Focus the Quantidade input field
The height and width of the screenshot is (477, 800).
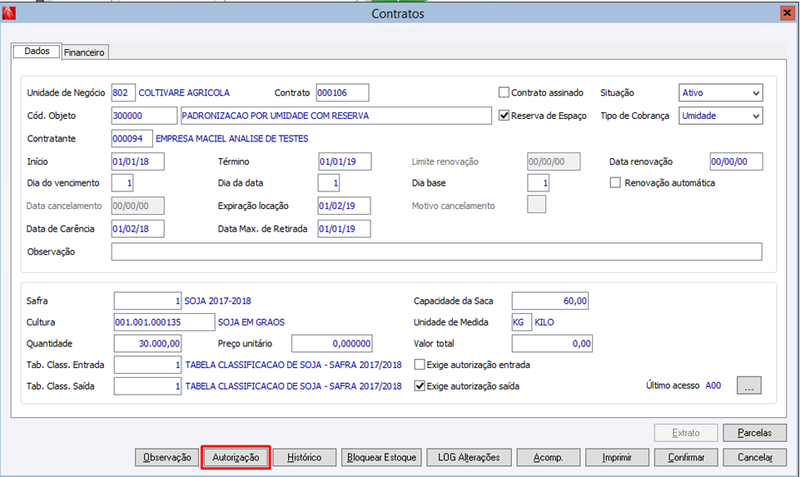click(147, 343)
